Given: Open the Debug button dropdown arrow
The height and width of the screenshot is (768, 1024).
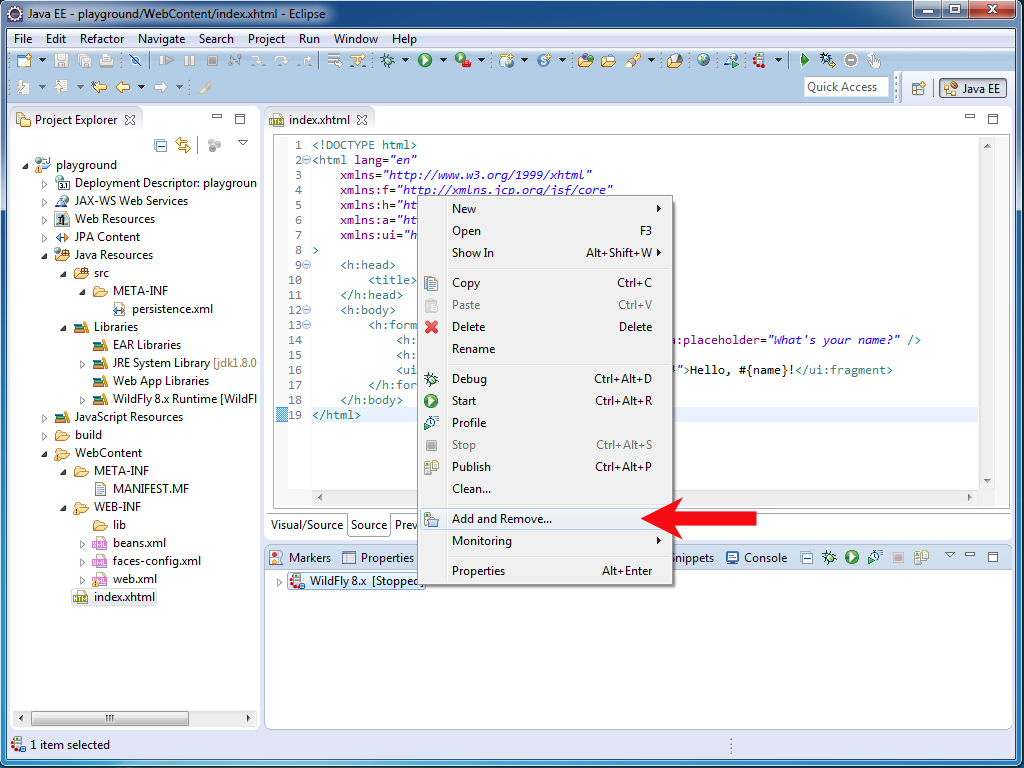Looking at the screenshot, I should [405, 61].
